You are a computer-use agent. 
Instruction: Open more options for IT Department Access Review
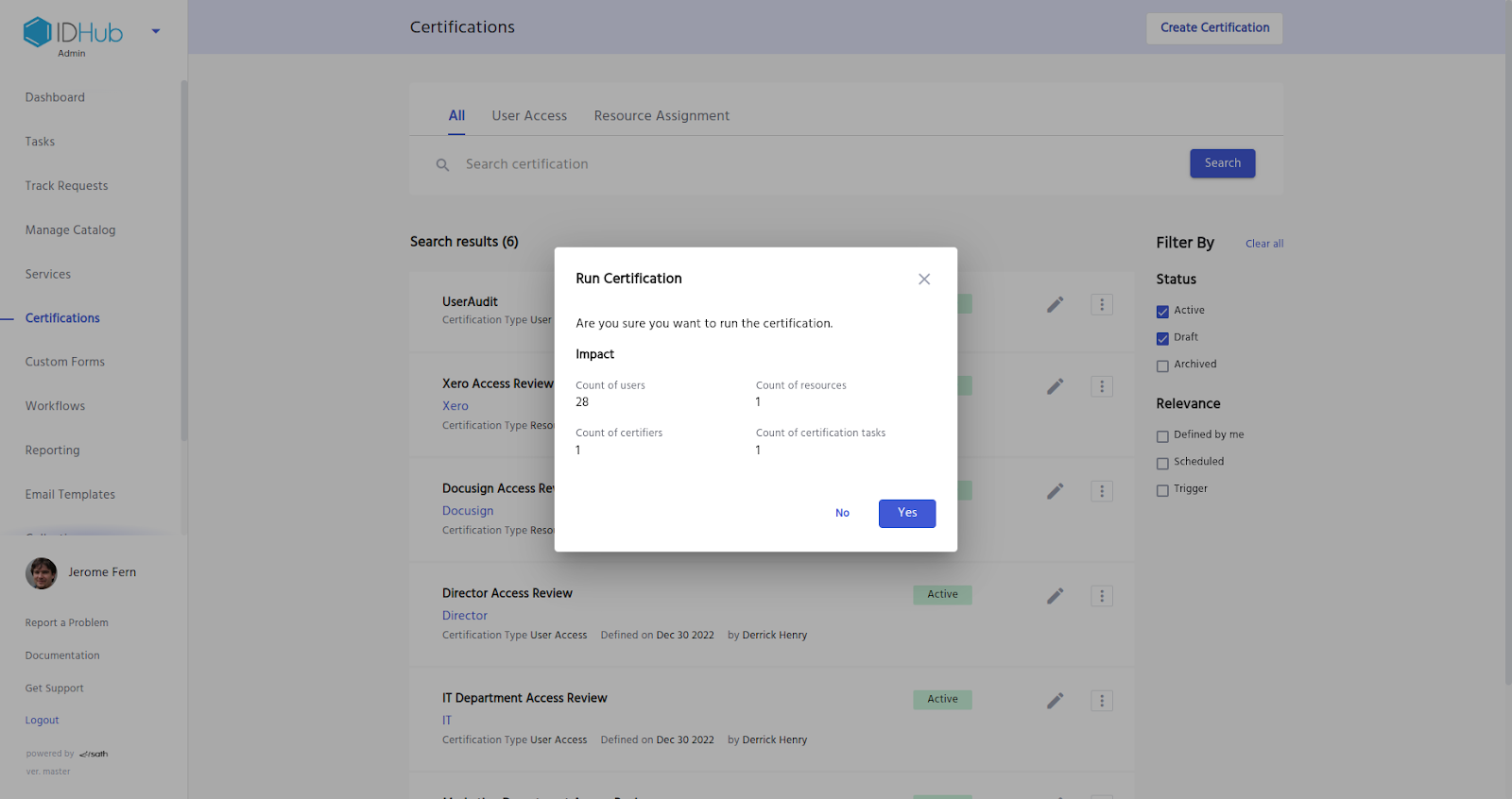(x=1101, y=701)
